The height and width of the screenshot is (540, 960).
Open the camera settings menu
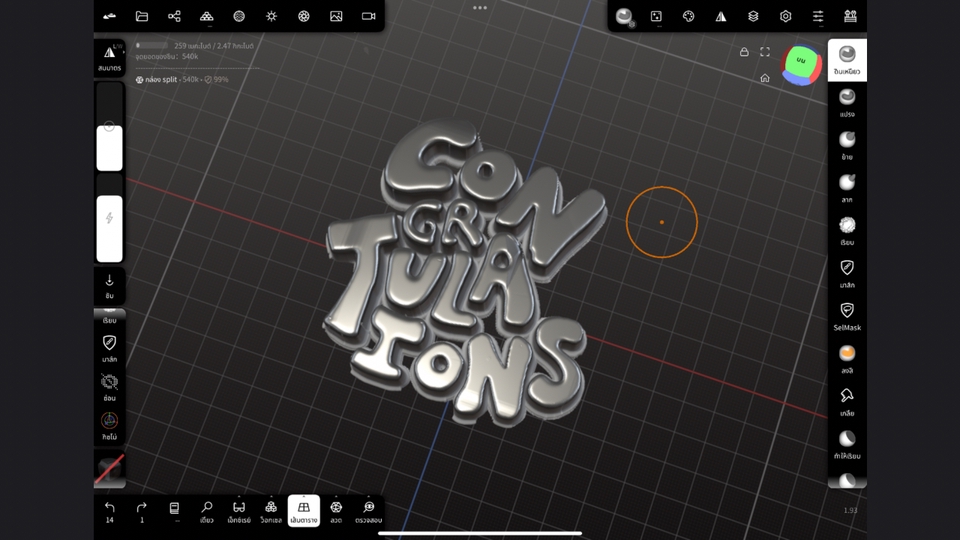(x=369, y=16)
